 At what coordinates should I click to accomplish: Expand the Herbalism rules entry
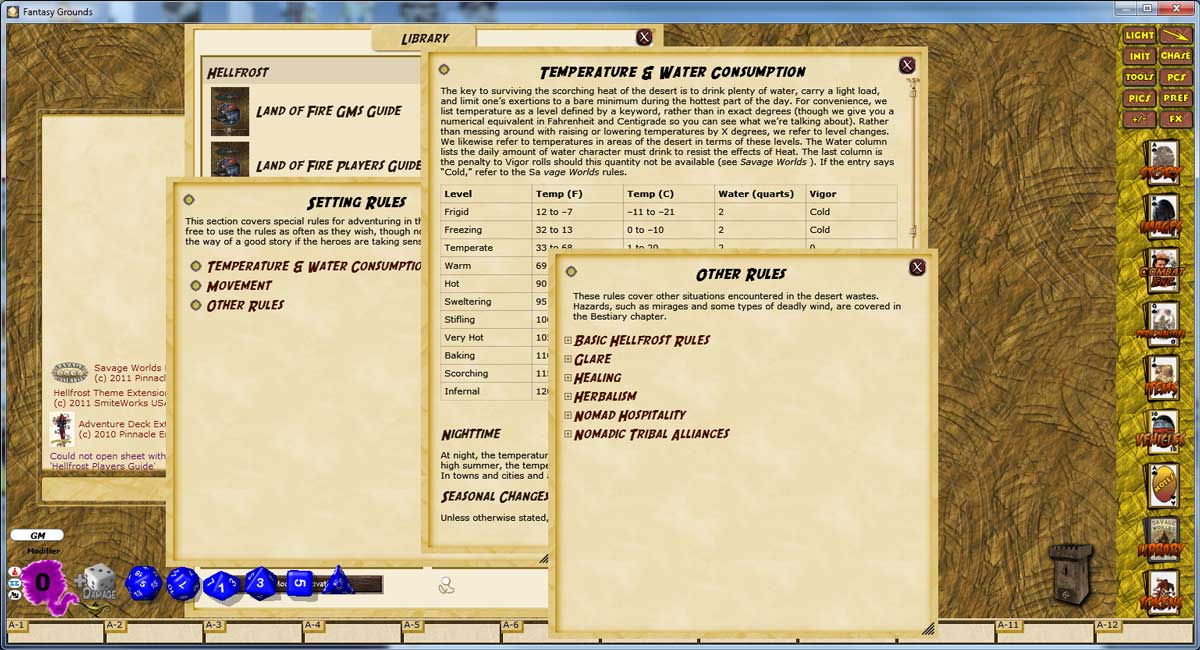(x=569, y=395)
